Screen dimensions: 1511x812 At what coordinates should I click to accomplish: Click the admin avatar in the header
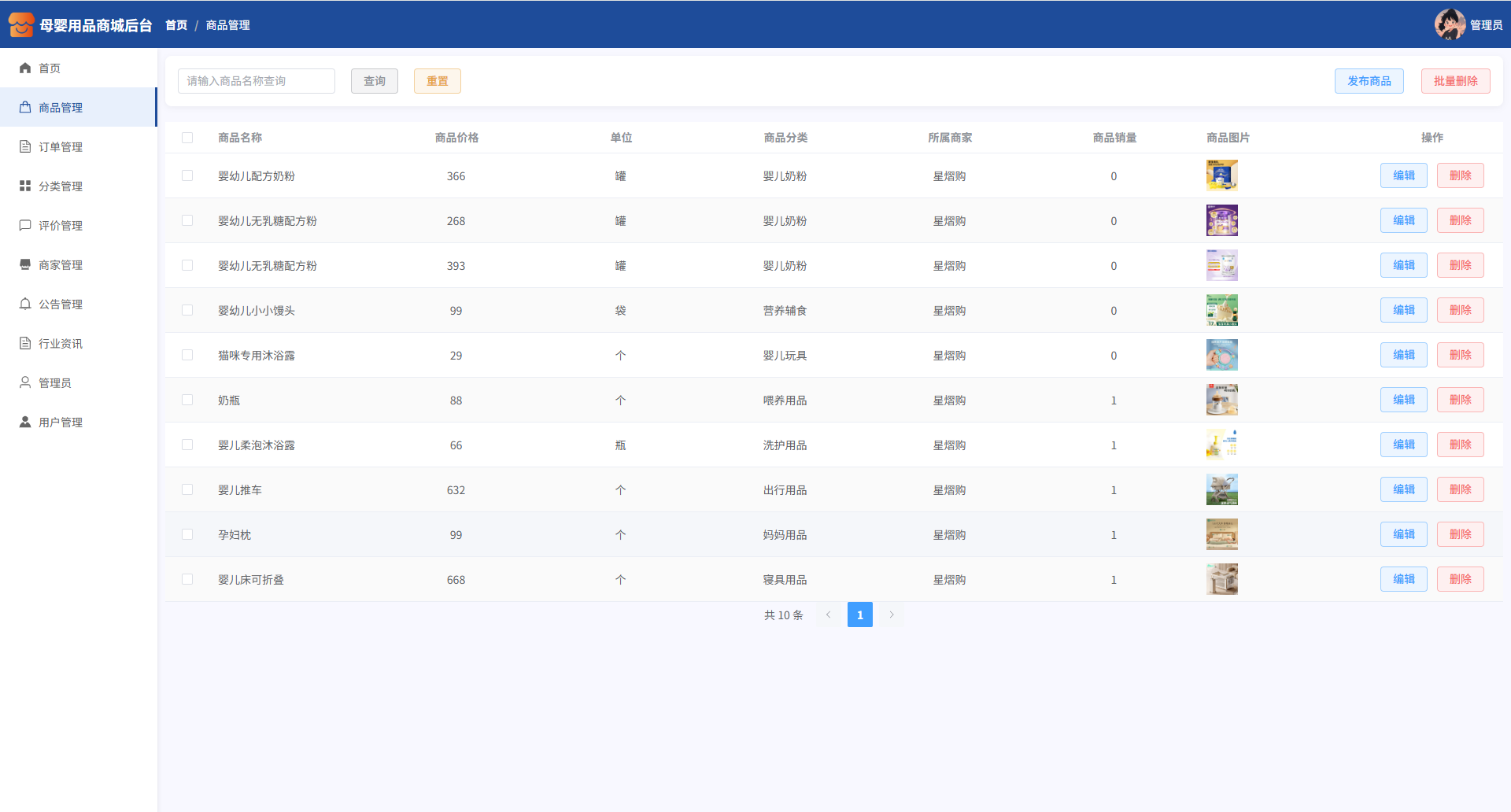click(x=1449, y=24)
